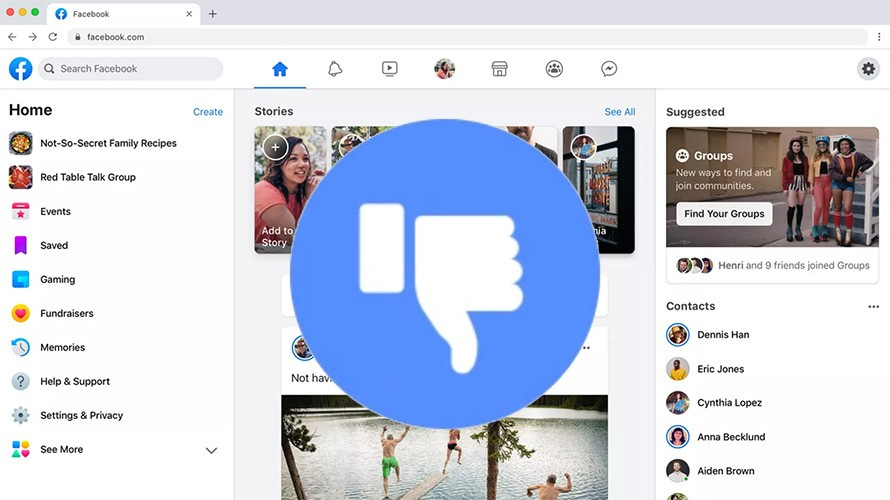Close the Facebook browser tab
Viewport: 890px width, 500px height.
pyautogui.click(x=189, y=14)
